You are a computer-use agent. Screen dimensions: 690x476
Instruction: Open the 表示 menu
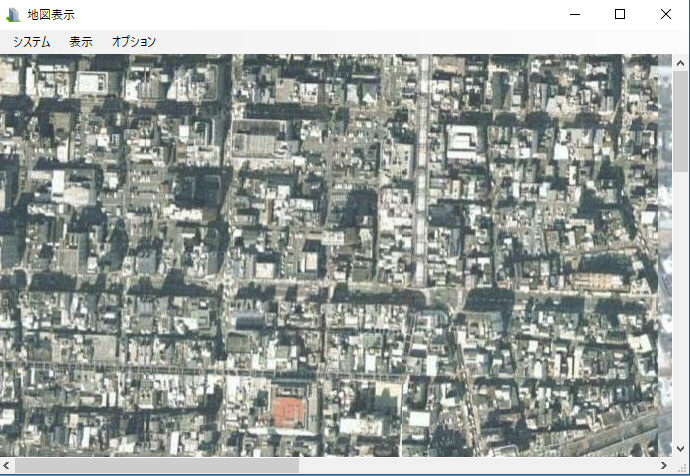[81, 42]
